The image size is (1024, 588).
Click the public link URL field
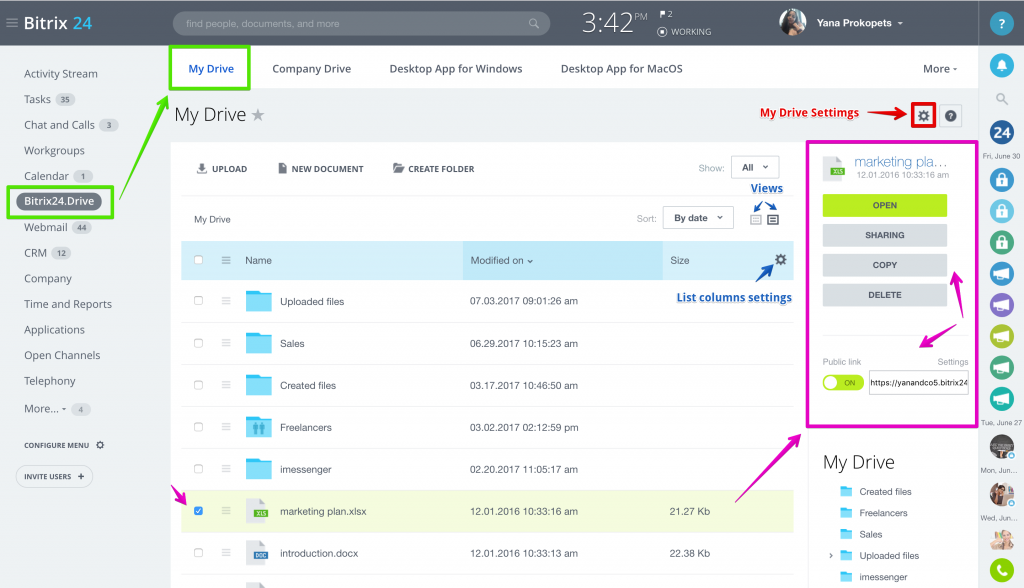[x=918, y=383]
